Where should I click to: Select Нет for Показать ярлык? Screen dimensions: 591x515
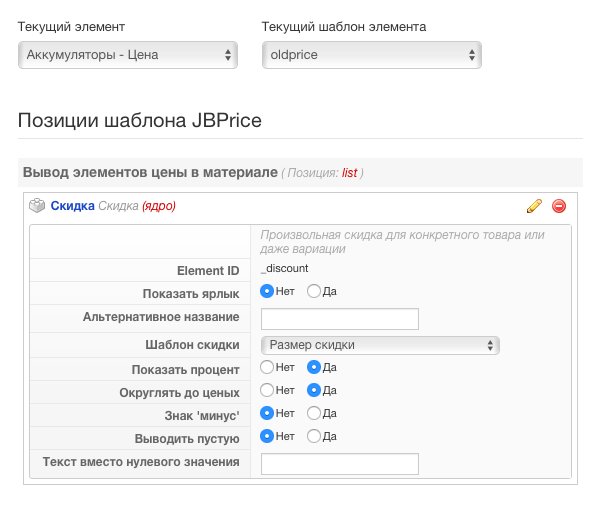click(x=267, y=291)
